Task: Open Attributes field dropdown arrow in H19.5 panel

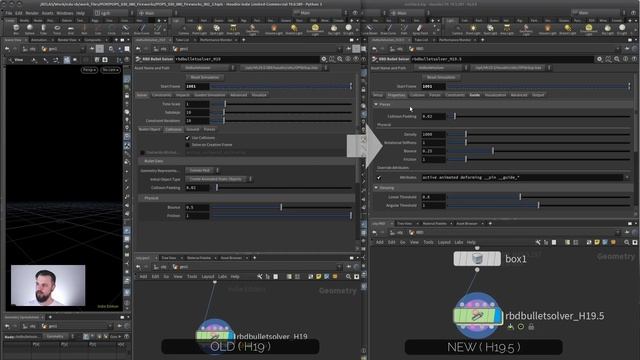Action: pyautogui.click(x=627, y=178)
